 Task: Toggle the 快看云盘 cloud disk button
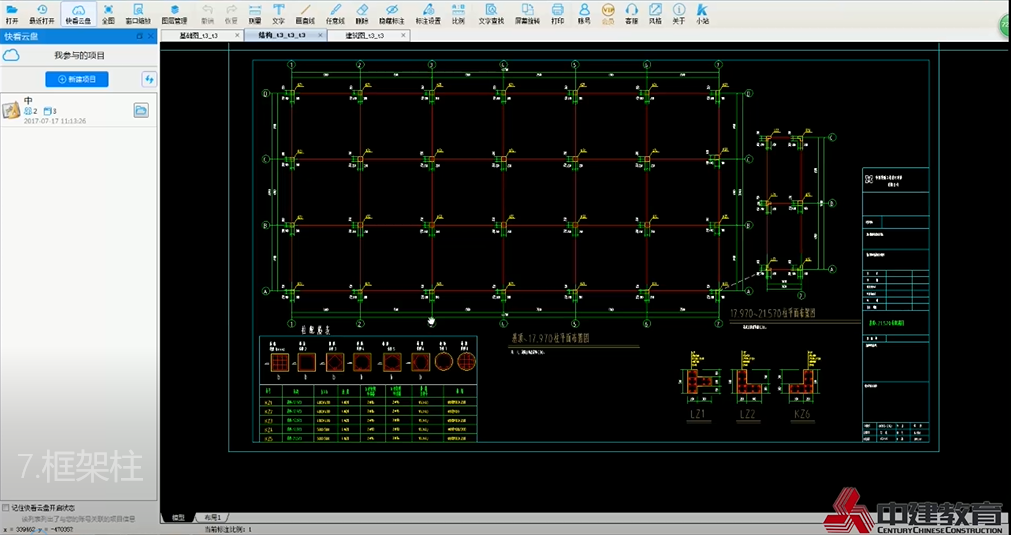tap(78, 14)
